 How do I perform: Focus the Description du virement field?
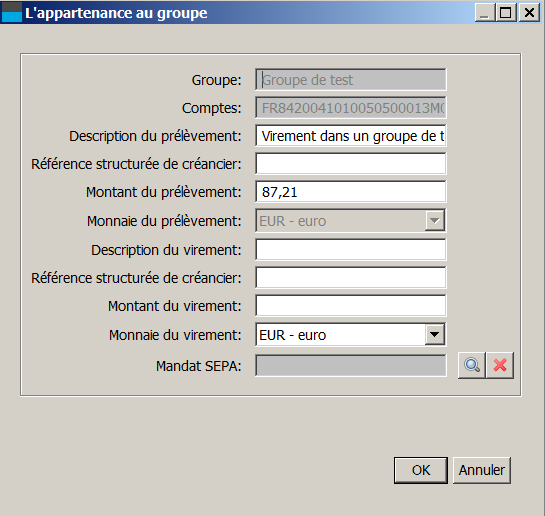[x=350, y=249]
